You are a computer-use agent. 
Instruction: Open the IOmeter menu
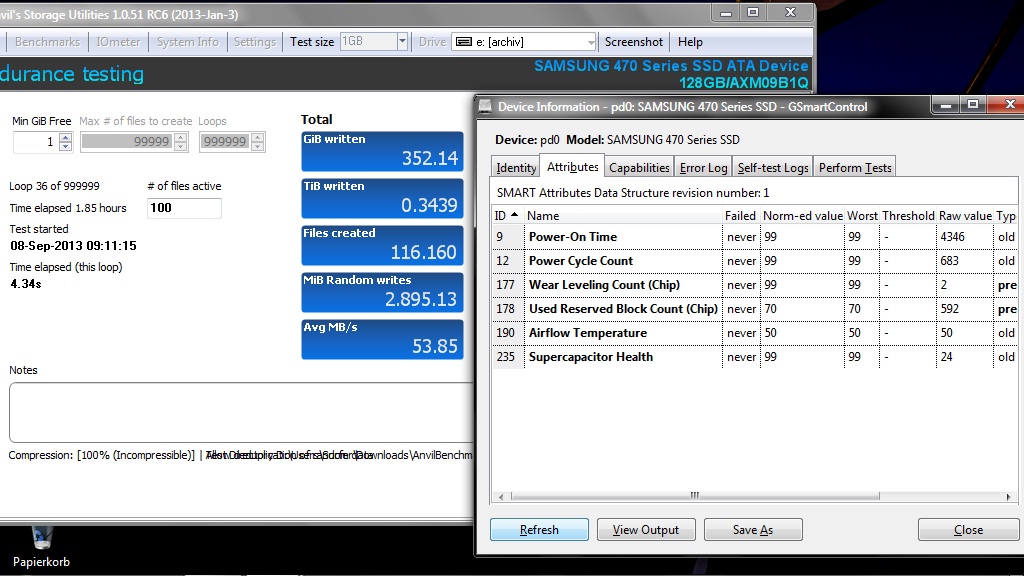point(118,42)
